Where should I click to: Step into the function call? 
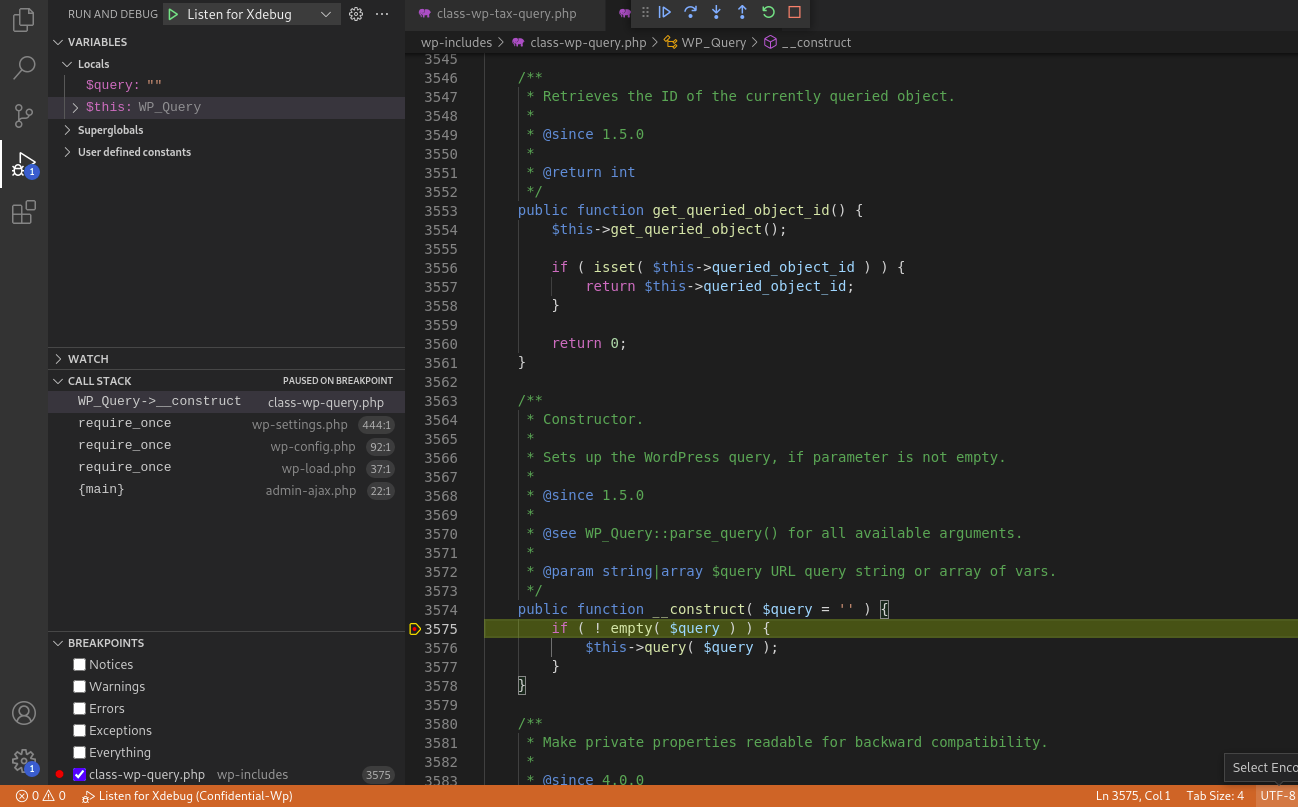(716, 13)
